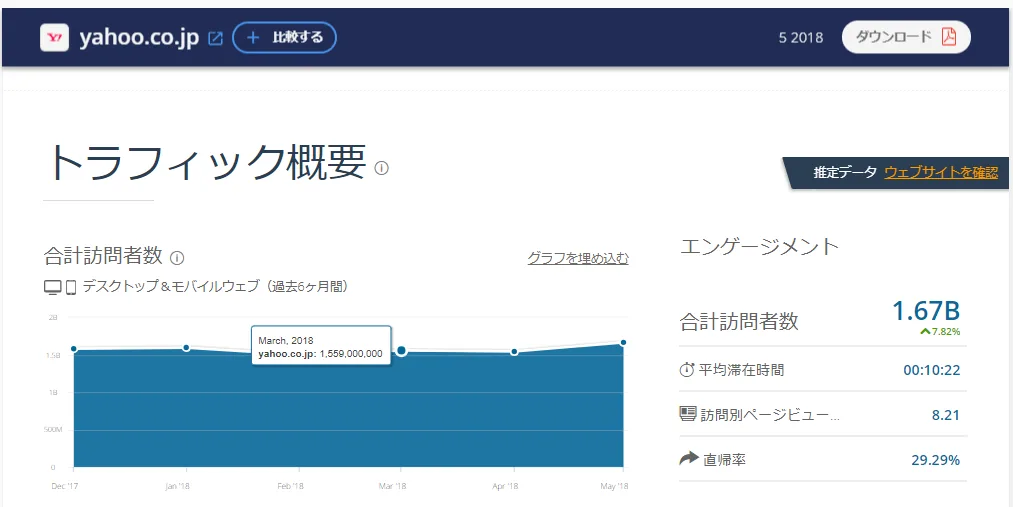1013x507 pixels.
Task: Click the 8.21 pages per visit value
Action: 946,415
